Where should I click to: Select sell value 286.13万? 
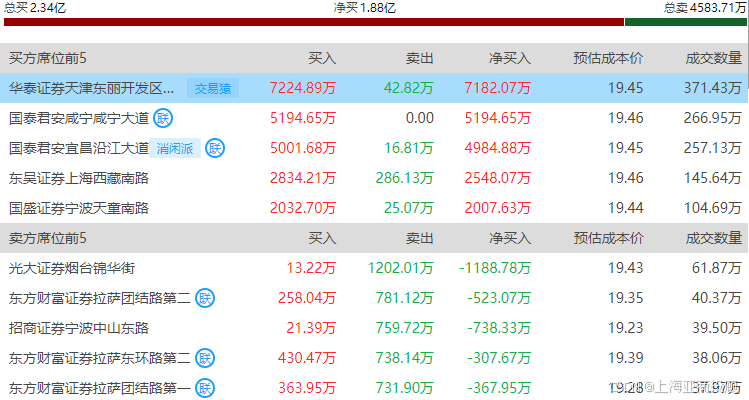point(404,178)
